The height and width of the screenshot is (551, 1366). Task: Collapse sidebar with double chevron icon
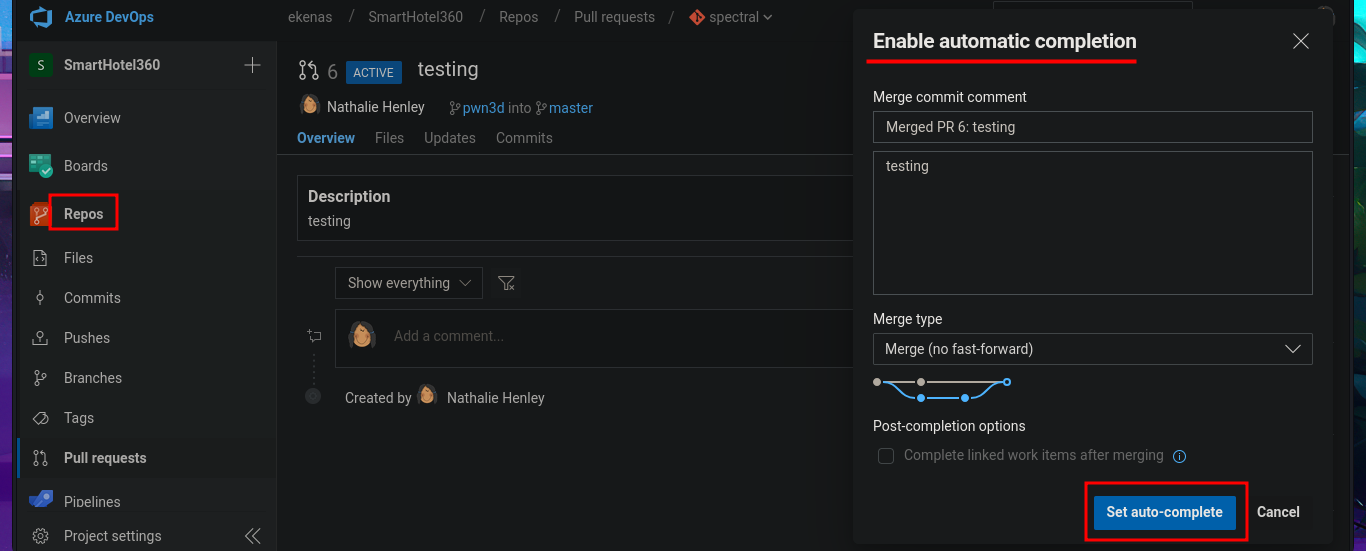[x=252, y=536]
